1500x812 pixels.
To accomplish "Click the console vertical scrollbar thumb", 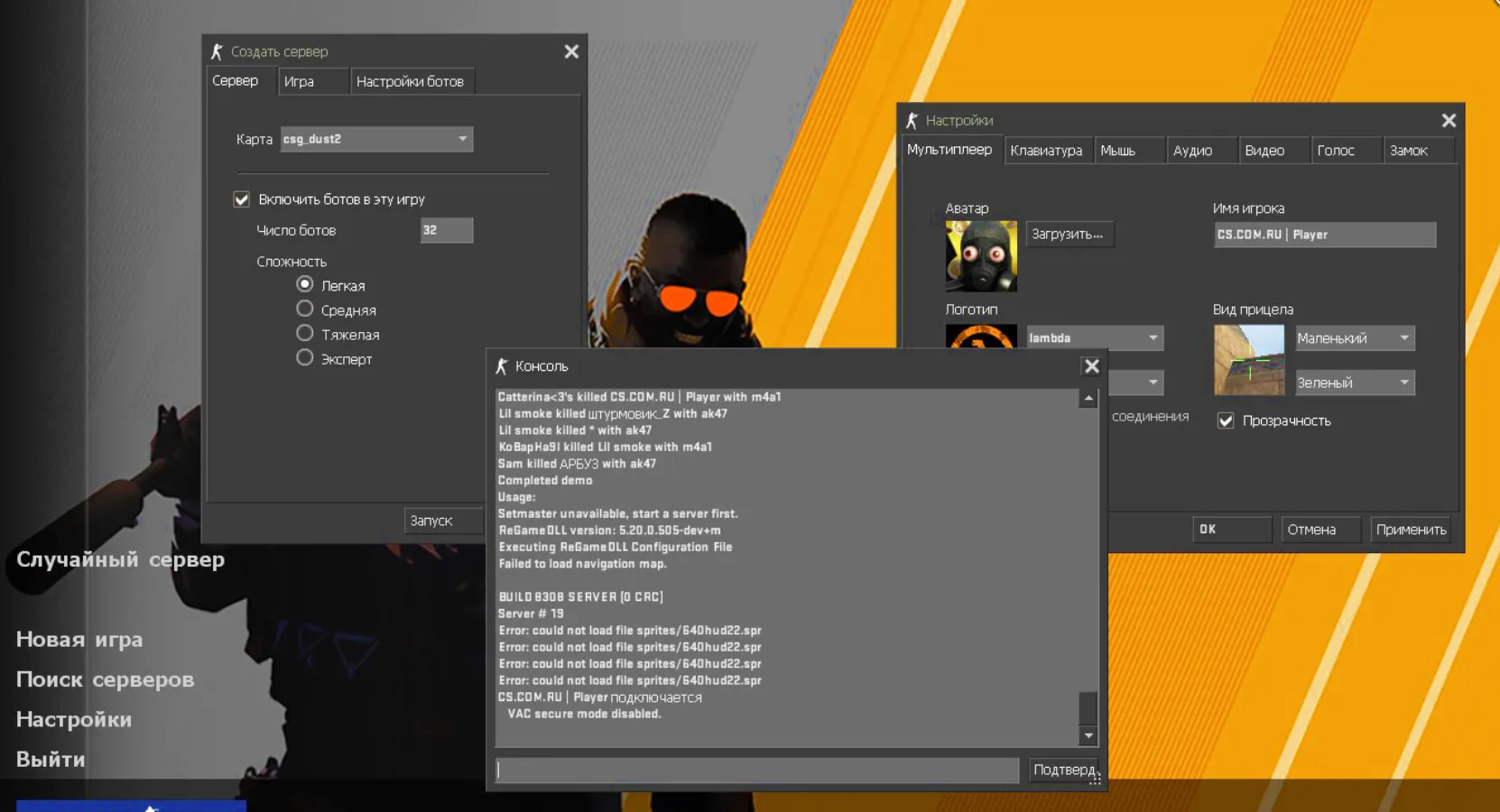I will point(1088,707).
